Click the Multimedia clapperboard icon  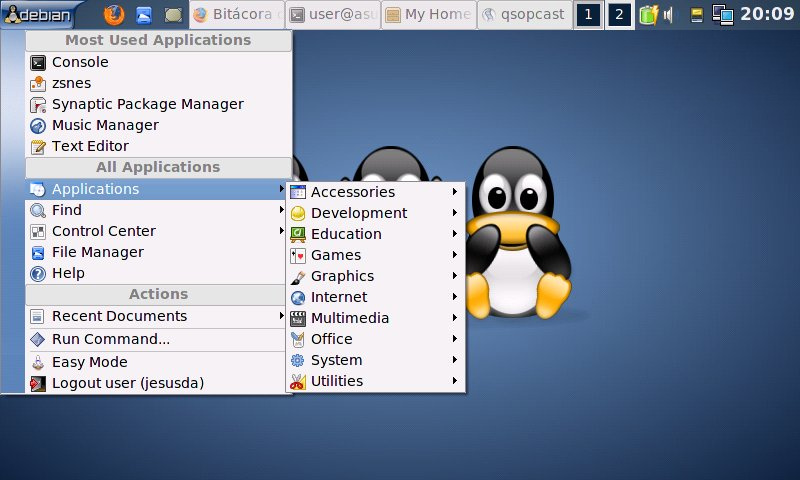pyautogui.click(x=298, y=319)
